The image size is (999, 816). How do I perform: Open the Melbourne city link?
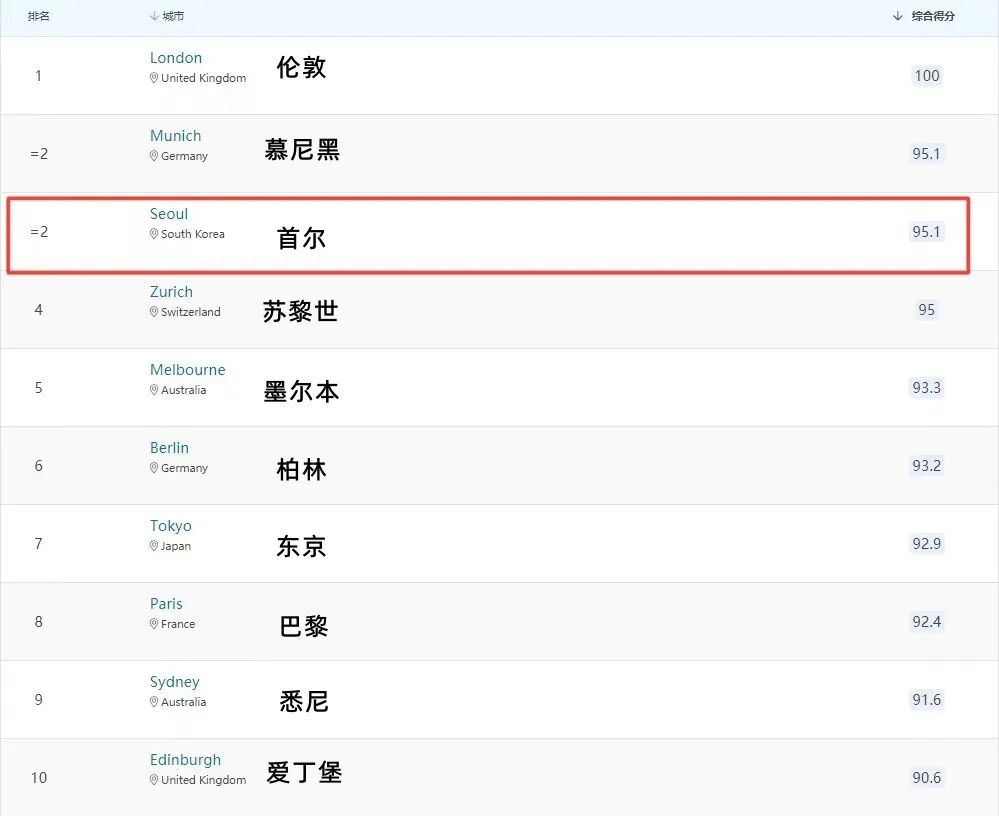coord(187,369)
